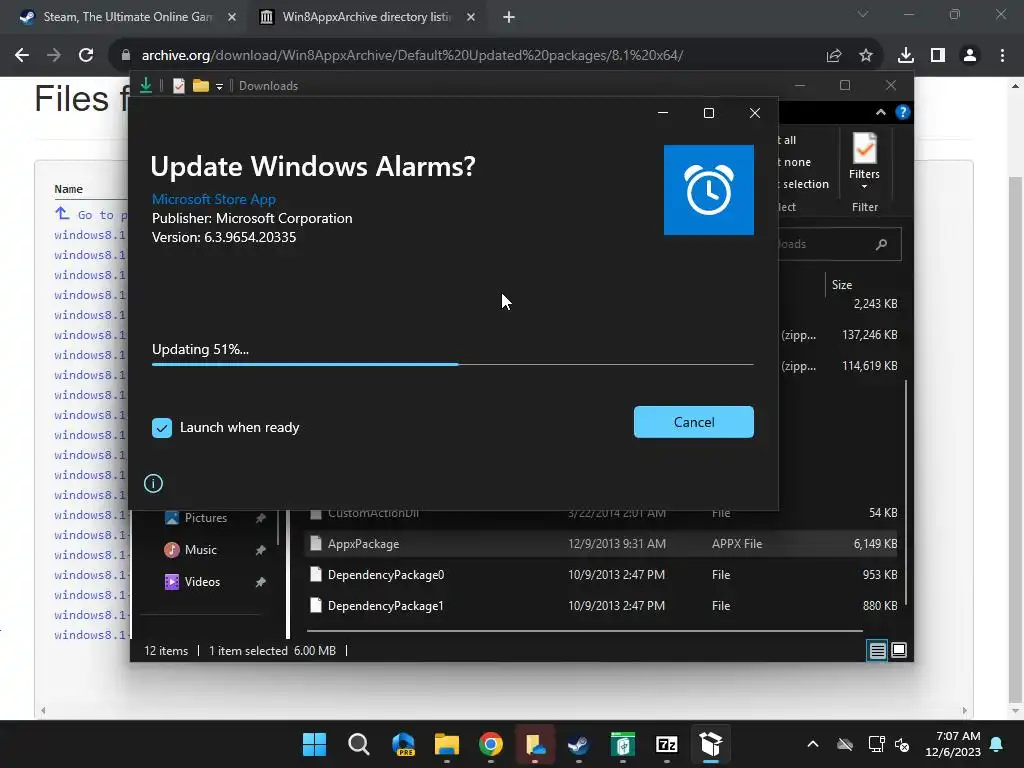Viewport: 1024px width, 768px height.
Task: Open Chrome from taskbar
Action: pyautogui.click(x=491, y=744)
